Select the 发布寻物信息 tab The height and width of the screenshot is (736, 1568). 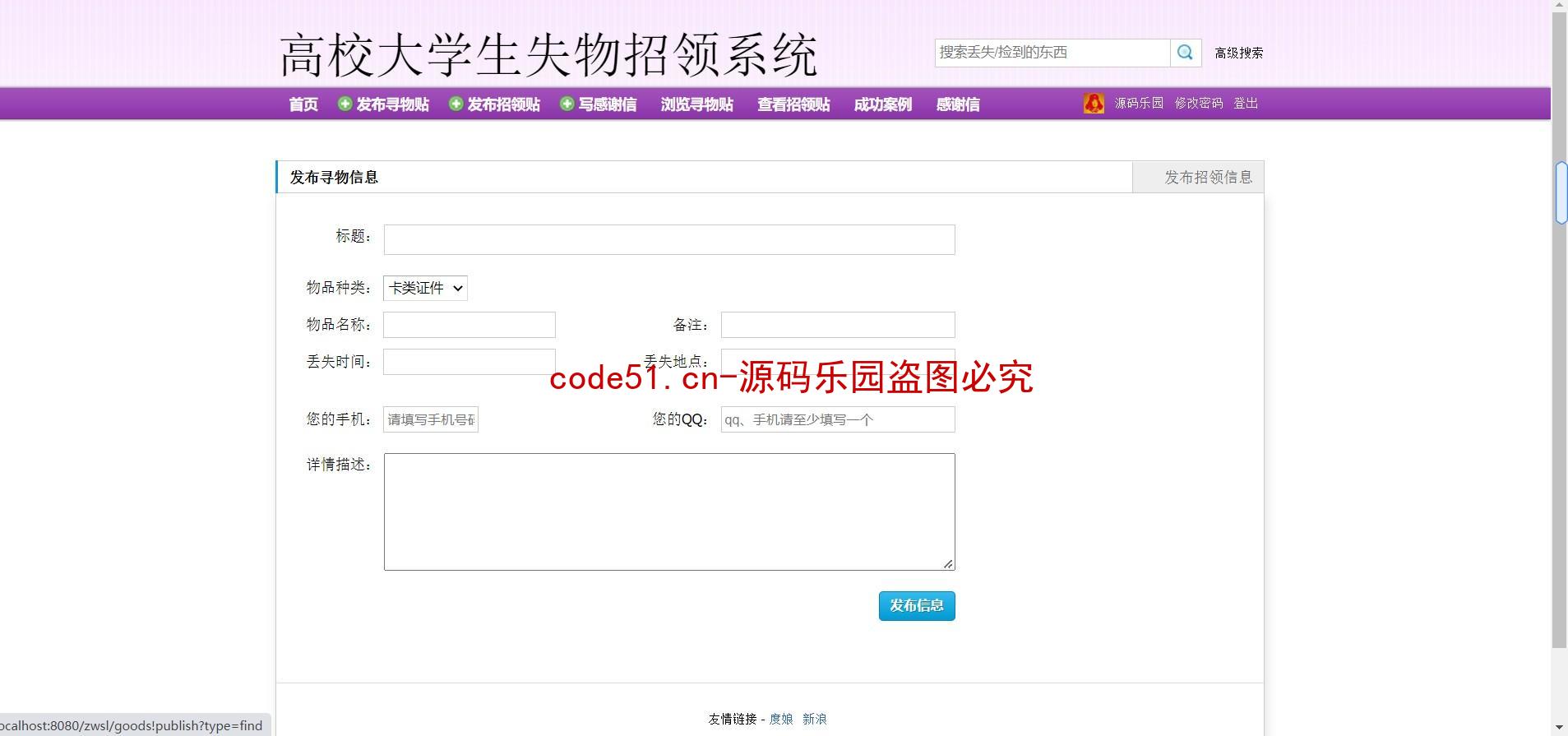[334, 178]
